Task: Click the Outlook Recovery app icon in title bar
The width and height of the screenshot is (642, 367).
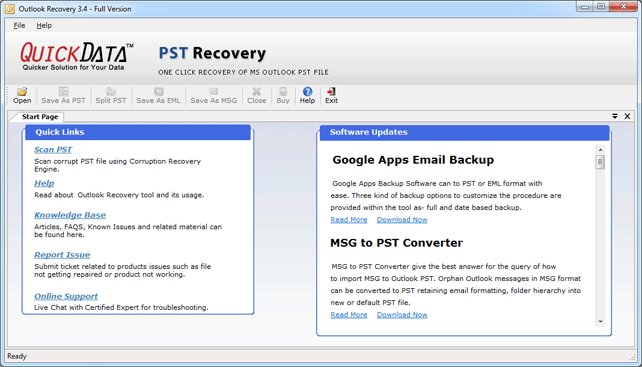Action: (9, 9)
